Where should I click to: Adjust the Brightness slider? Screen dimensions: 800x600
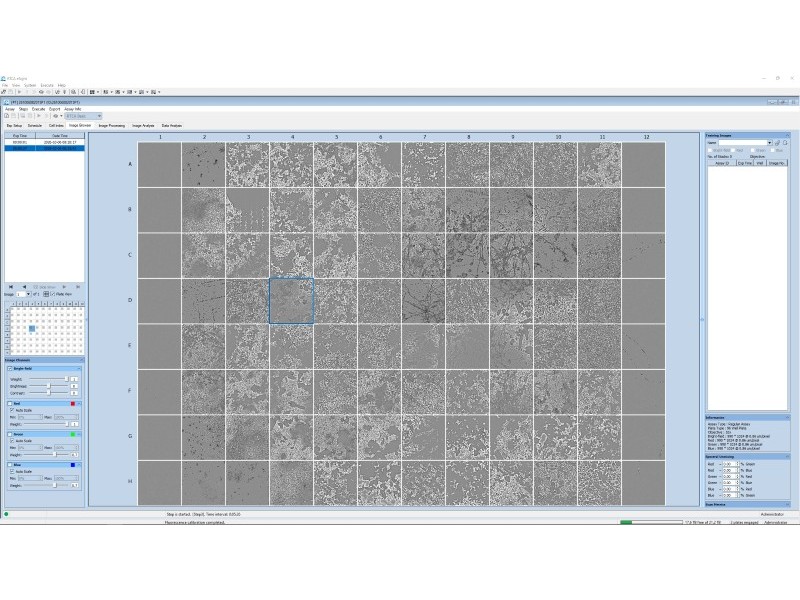pos(48,386)
